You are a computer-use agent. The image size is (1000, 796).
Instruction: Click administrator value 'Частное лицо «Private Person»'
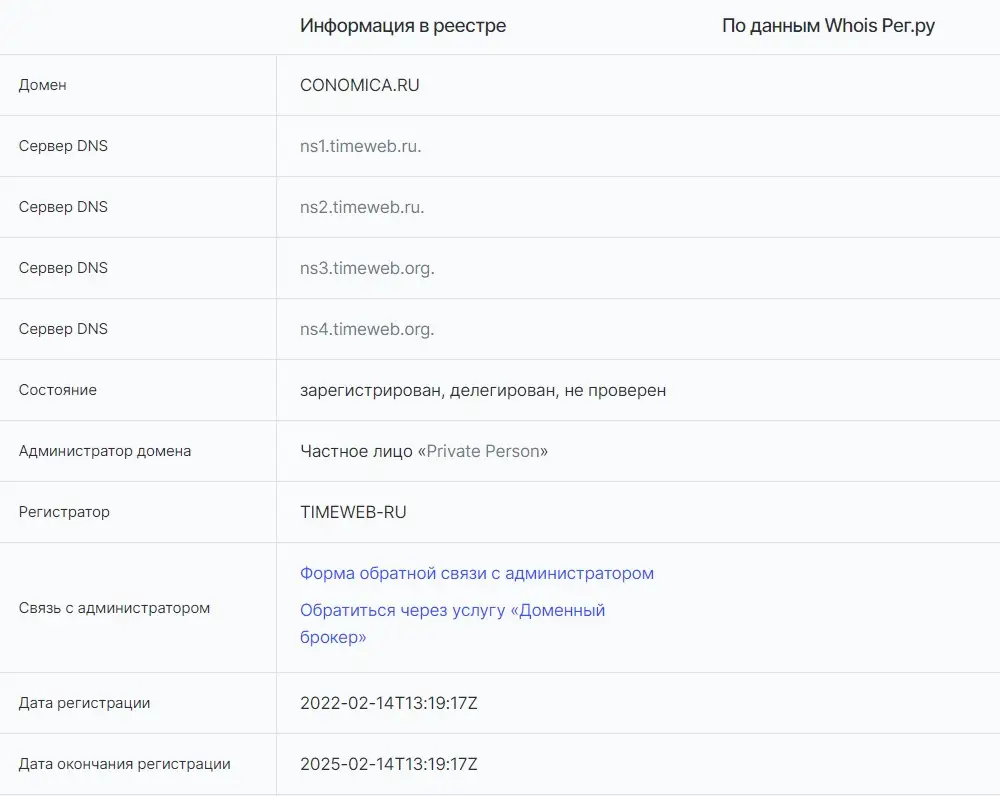[423, 451]
